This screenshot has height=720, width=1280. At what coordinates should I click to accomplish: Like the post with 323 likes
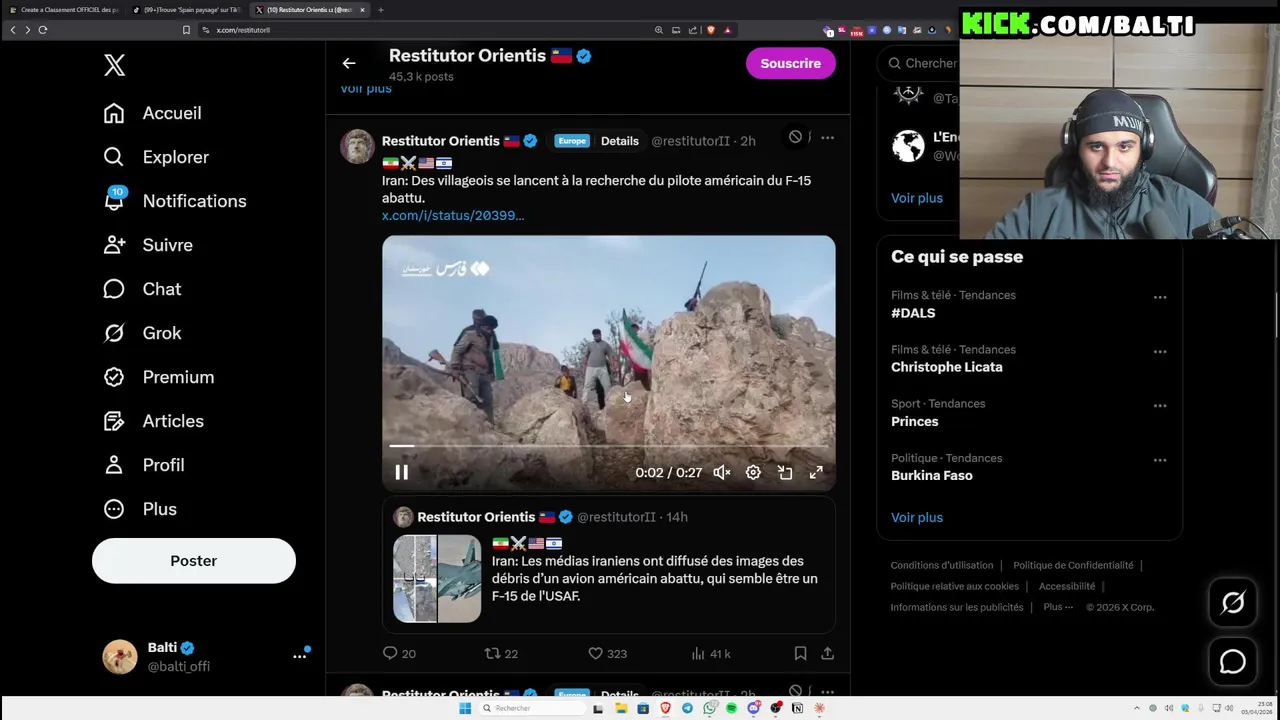point(607,653)
